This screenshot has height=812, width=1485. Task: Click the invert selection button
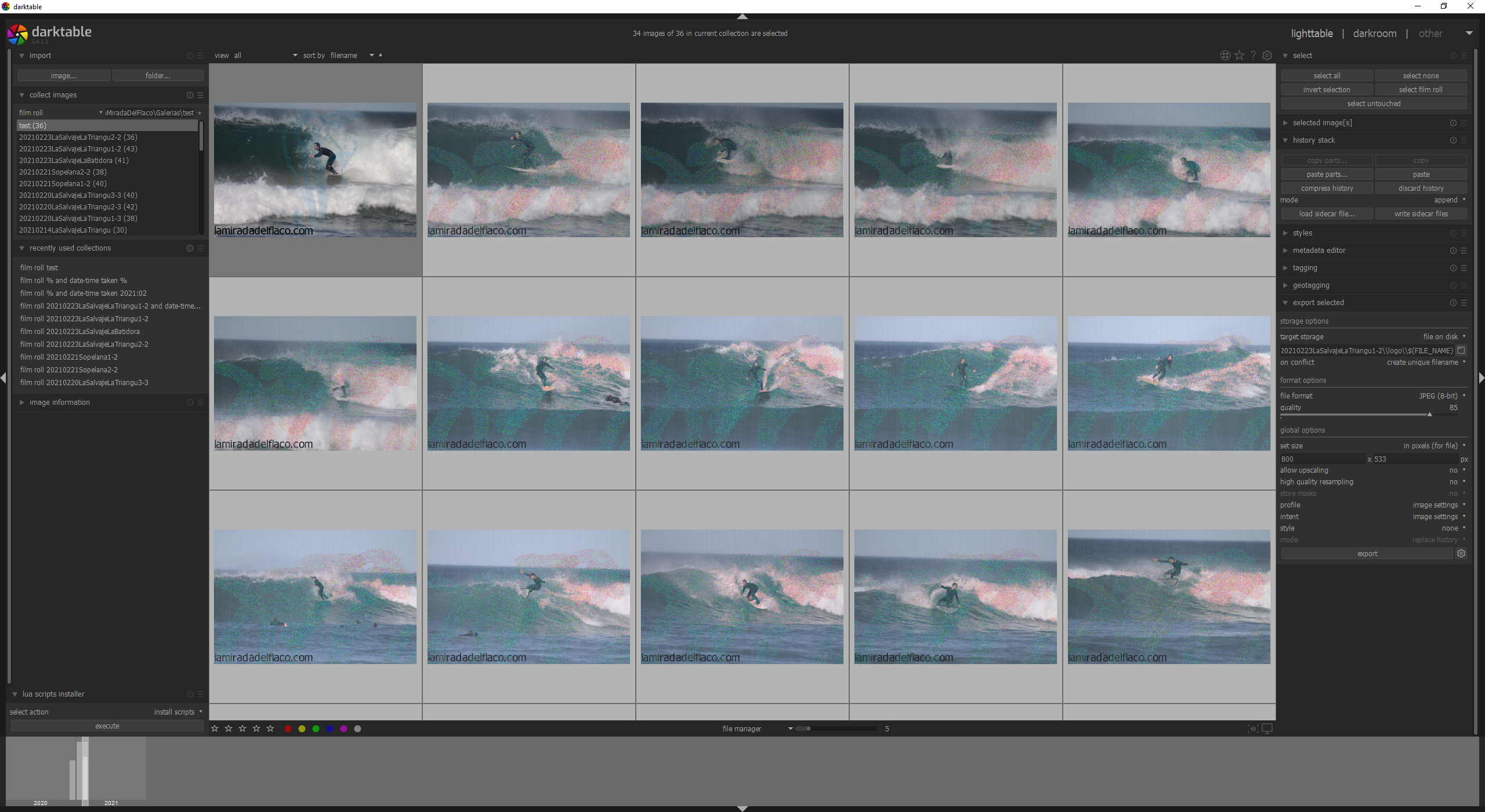click(1327, 89)
